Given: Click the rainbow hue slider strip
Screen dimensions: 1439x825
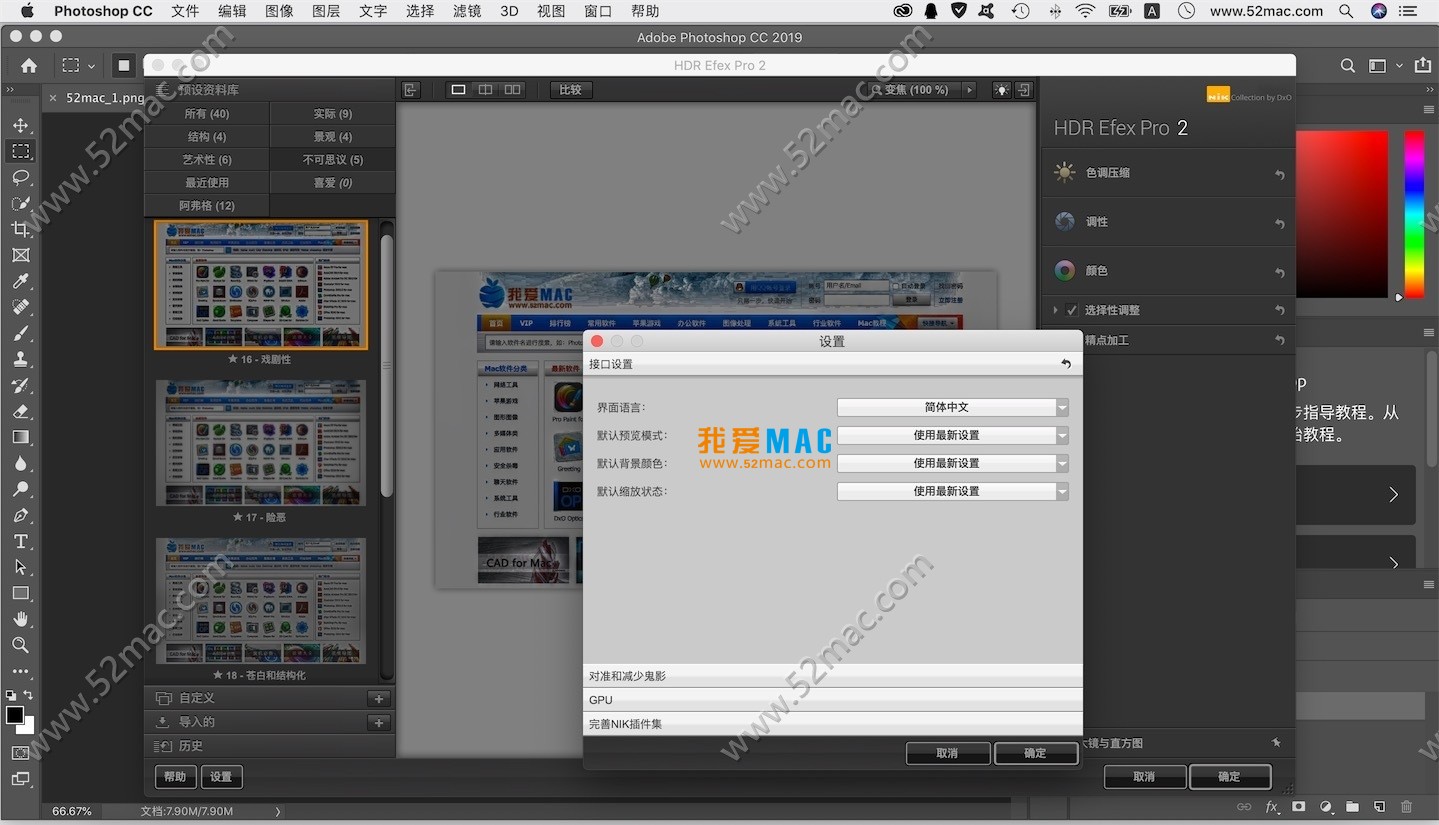Looking at the screenshot, I should tap(1413, 214).
